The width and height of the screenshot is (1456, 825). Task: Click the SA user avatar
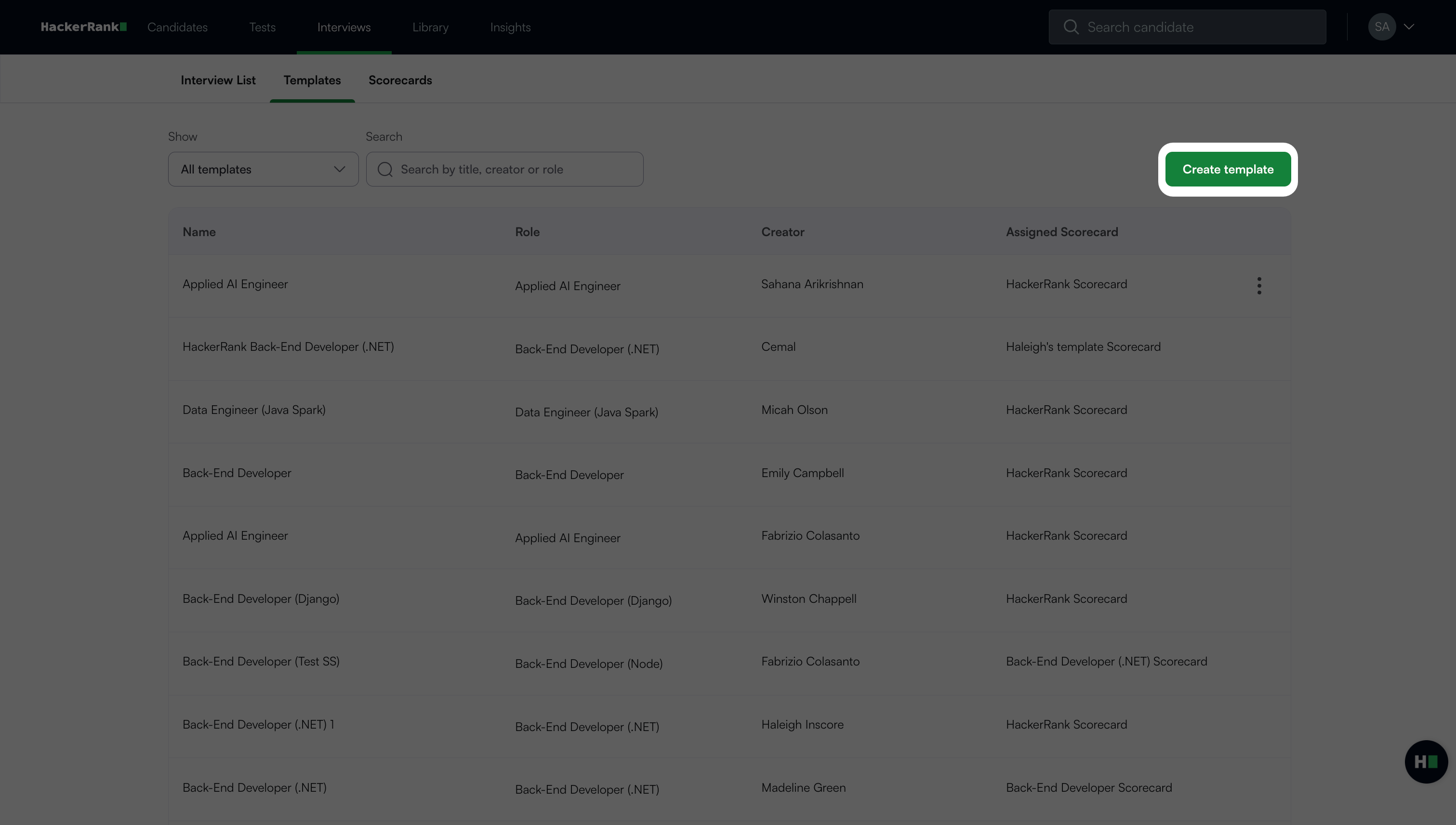(x=1381, y=27)
